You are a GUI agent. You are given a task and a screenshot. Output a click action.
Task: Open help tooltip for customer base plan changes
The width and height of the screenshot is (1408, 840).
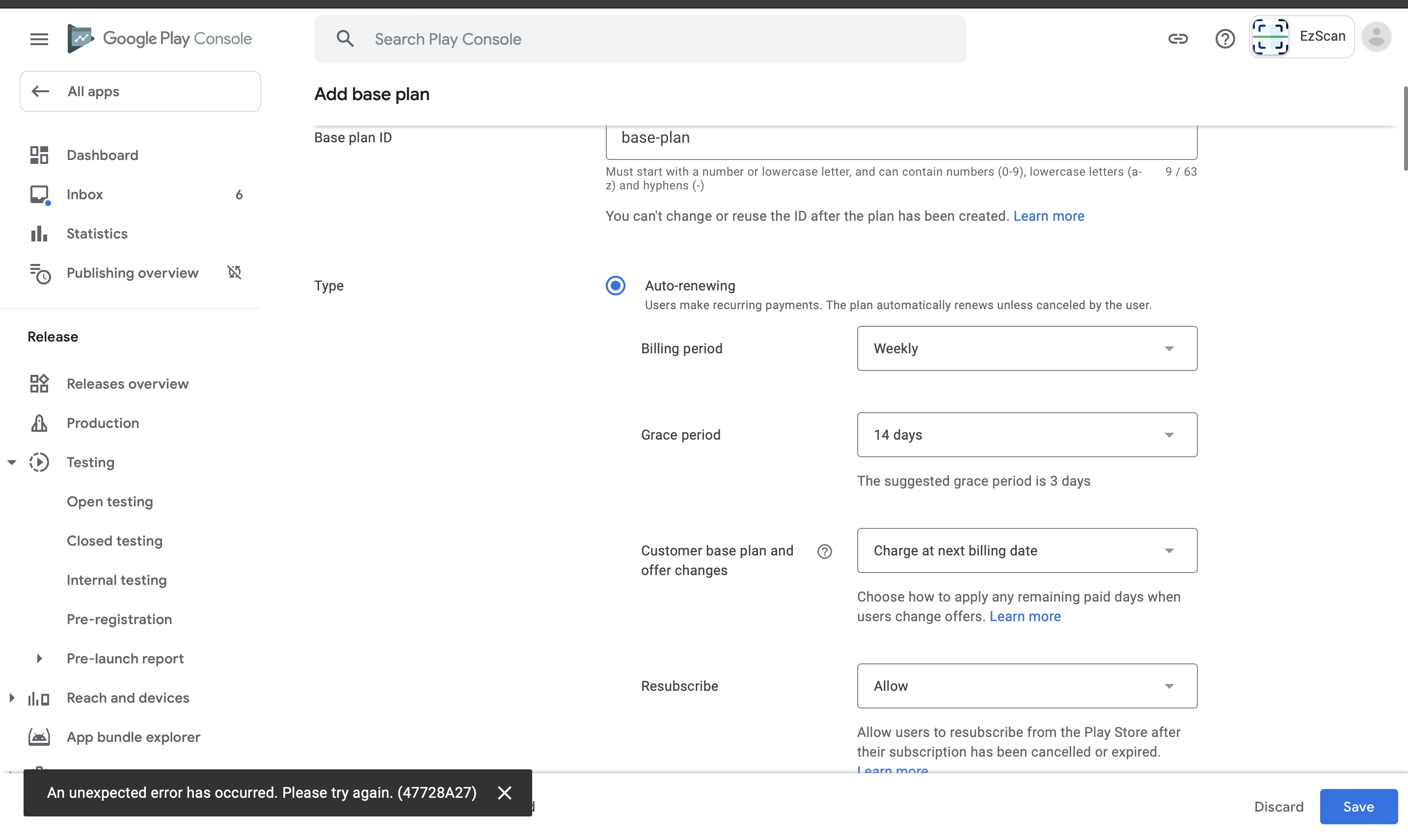click(825, 551)
